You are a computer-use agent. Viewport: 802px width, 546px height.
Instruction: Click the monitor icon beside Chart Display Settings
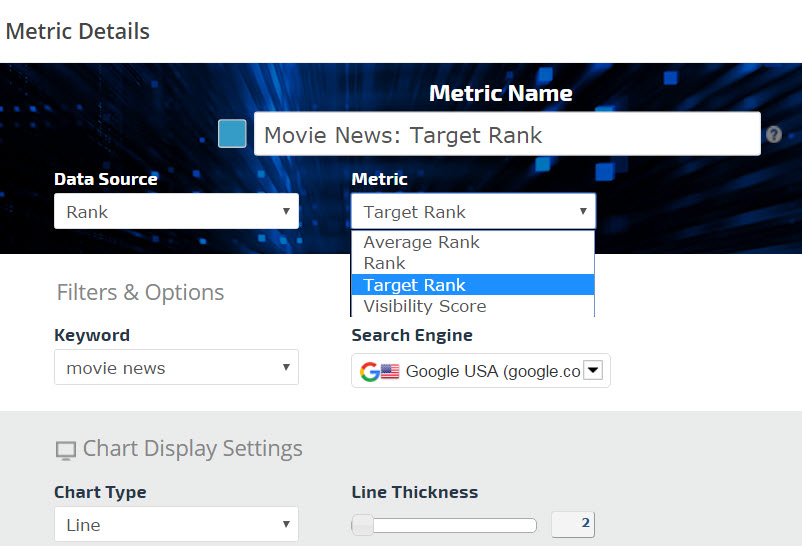[x=66, y=450]
